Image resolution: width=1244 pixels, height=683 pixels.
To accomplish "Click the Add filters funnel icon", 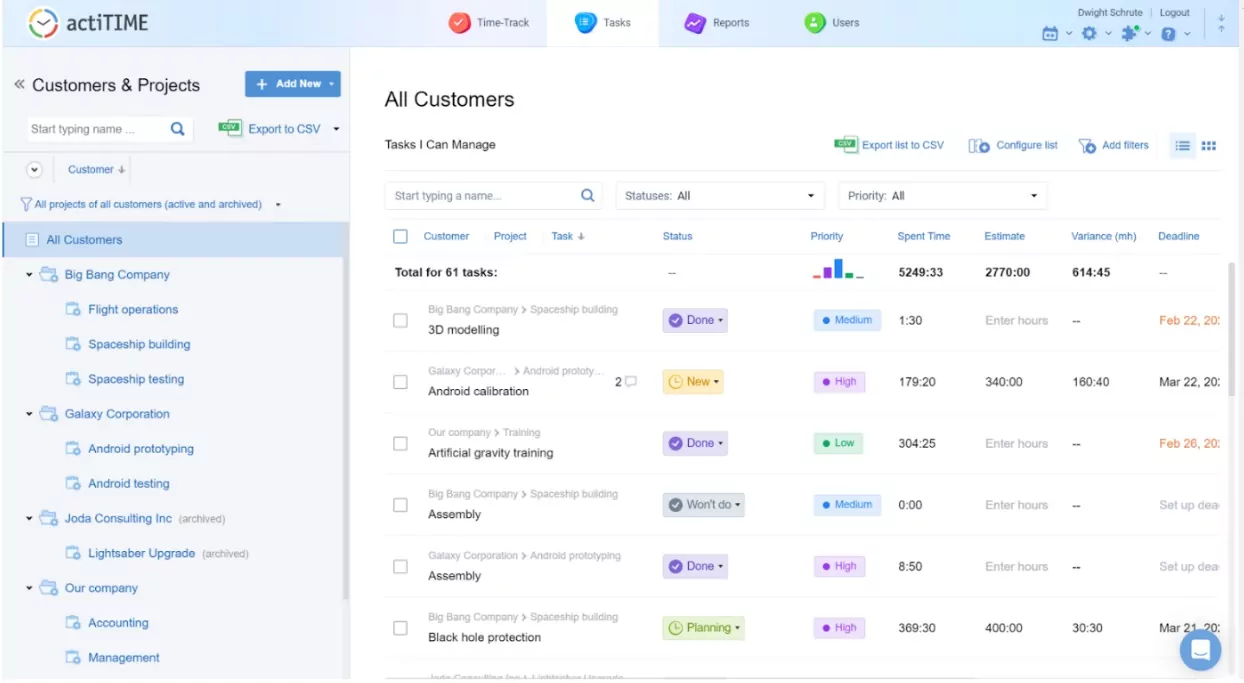I will 1087,146.
